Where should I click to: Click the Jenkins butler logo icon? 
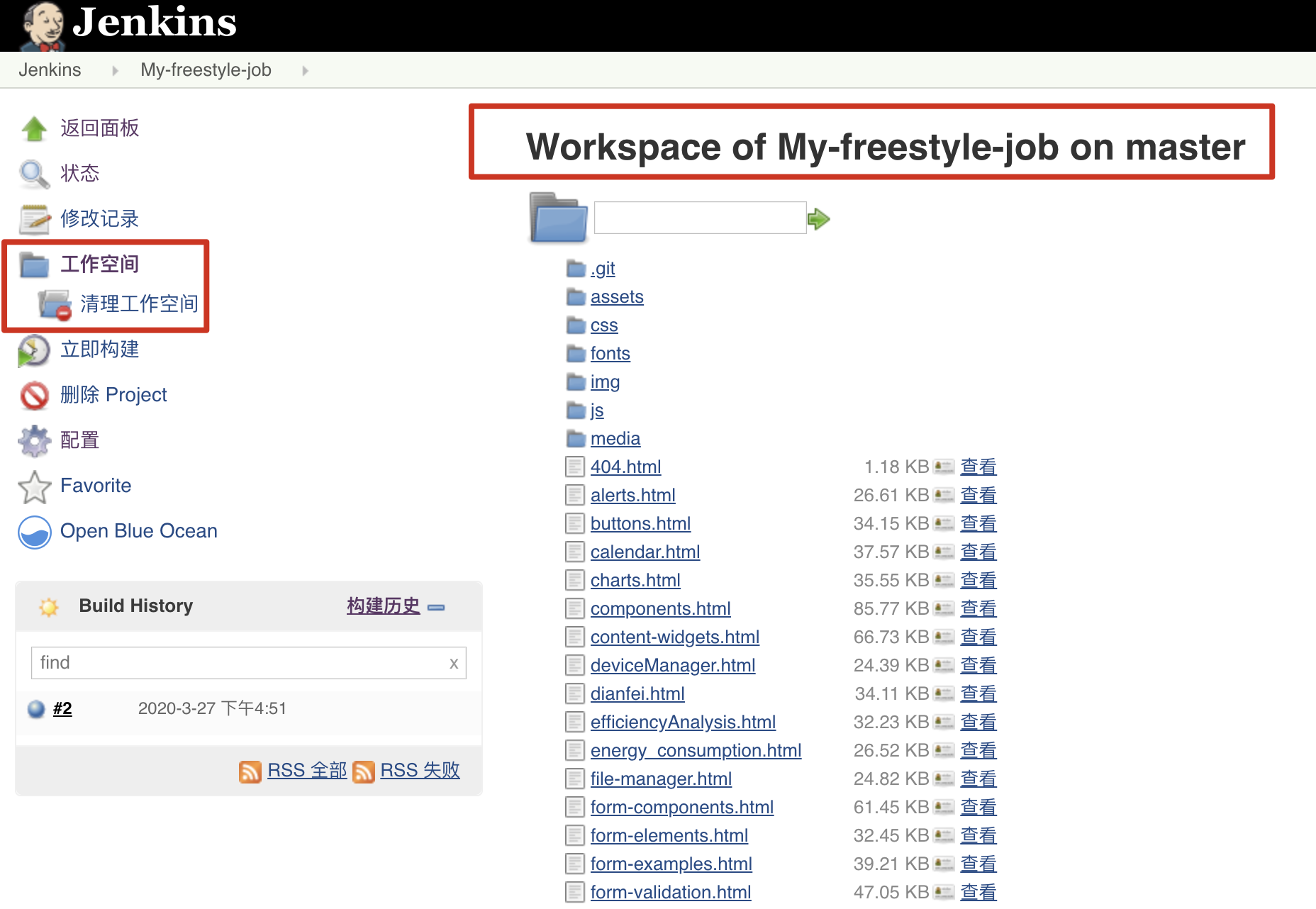pos(43,26)
